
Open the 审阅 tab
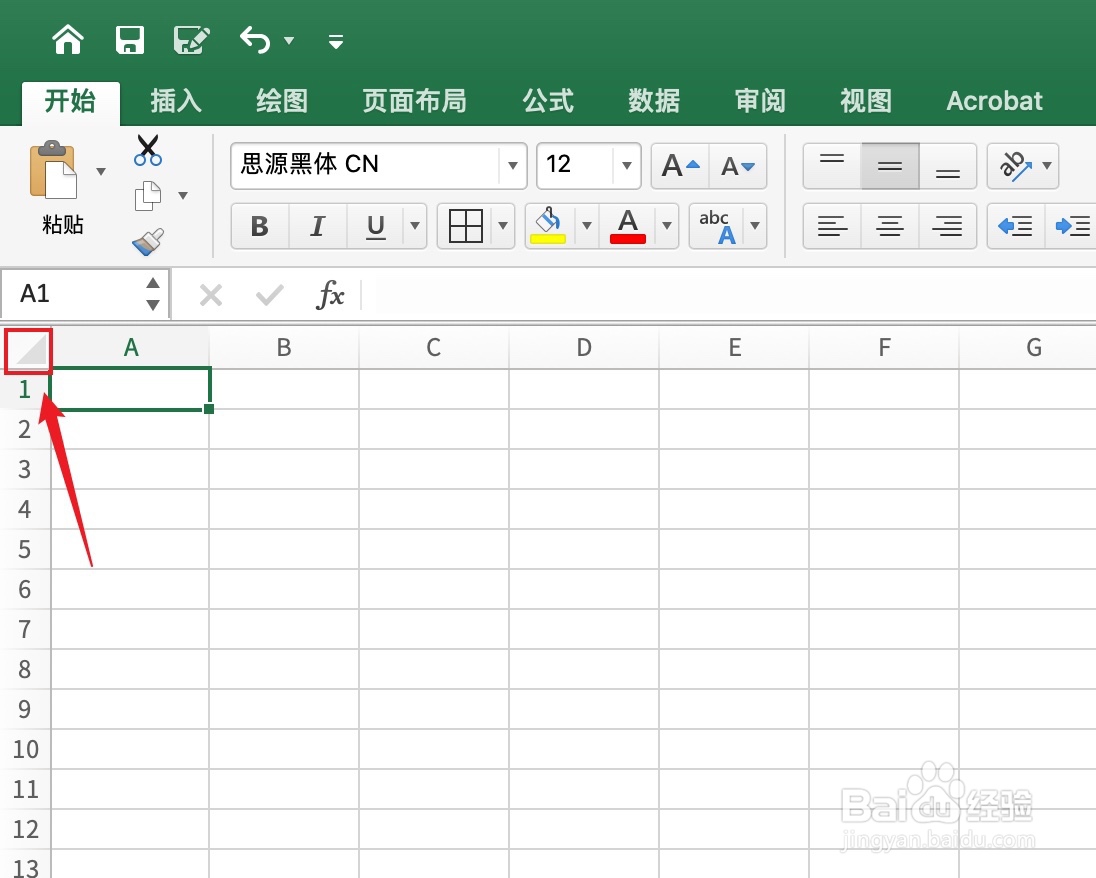click(760, 101)
